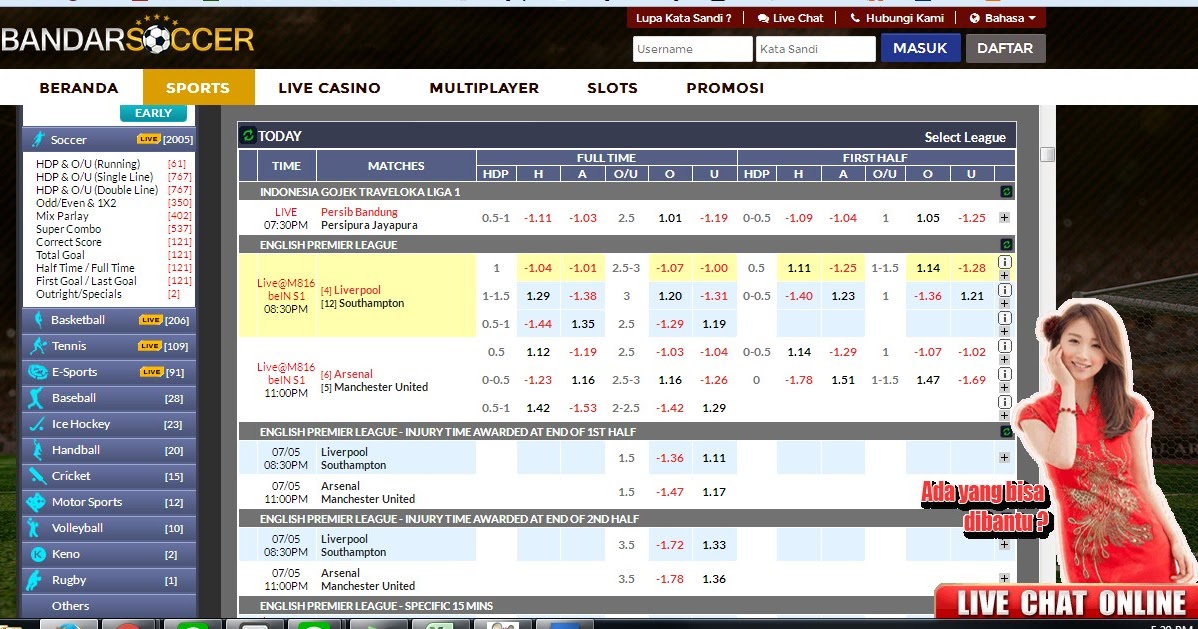The height and width of the screenshot is (629, 1198).
Task: Open the SLOTS tab
Action: tap(612, 88)
